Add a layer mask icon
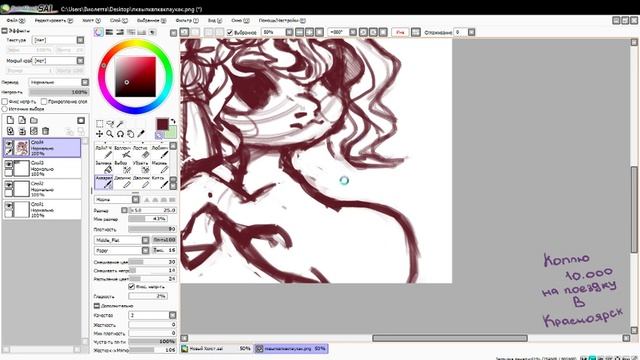640x360 pixels. (x=81, y=120)
